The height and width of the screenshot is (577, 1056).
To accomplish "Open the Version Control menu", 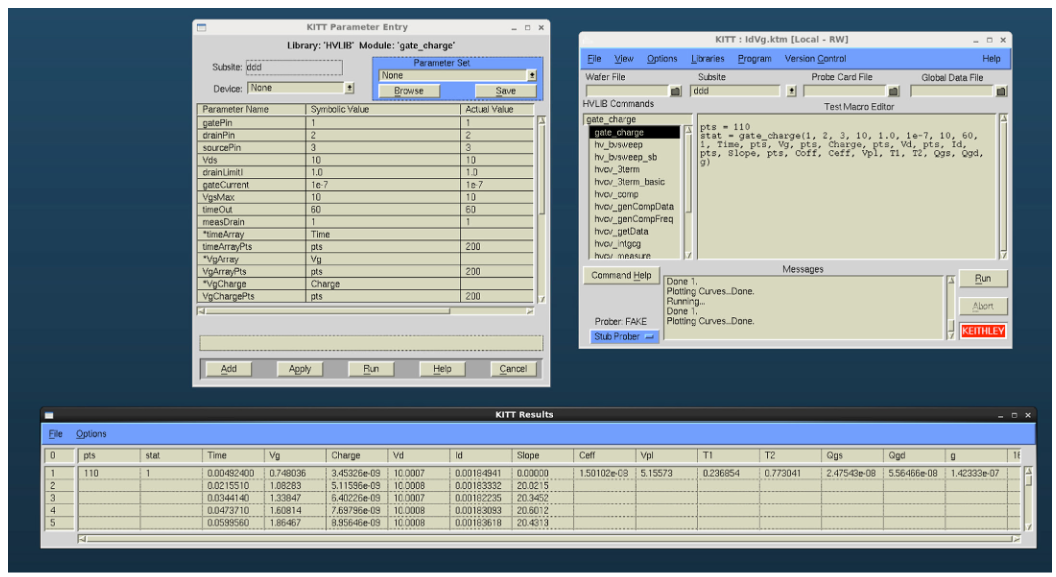I will (x=815, y=59).
